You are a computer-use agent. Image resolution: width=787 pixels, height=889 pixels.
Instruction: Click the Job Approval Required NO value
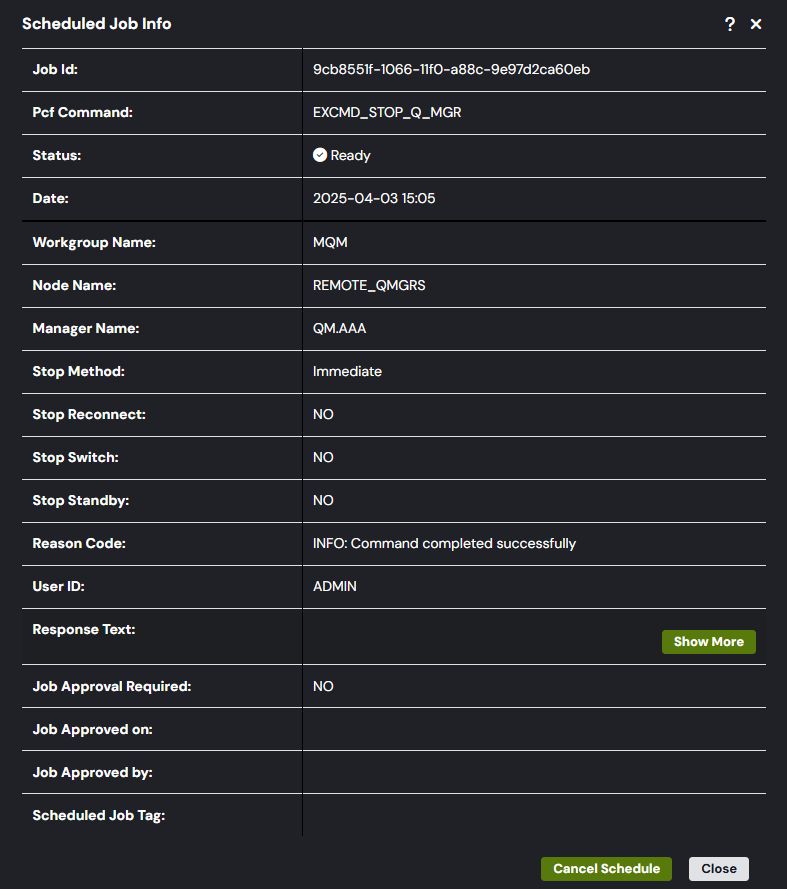324,685
